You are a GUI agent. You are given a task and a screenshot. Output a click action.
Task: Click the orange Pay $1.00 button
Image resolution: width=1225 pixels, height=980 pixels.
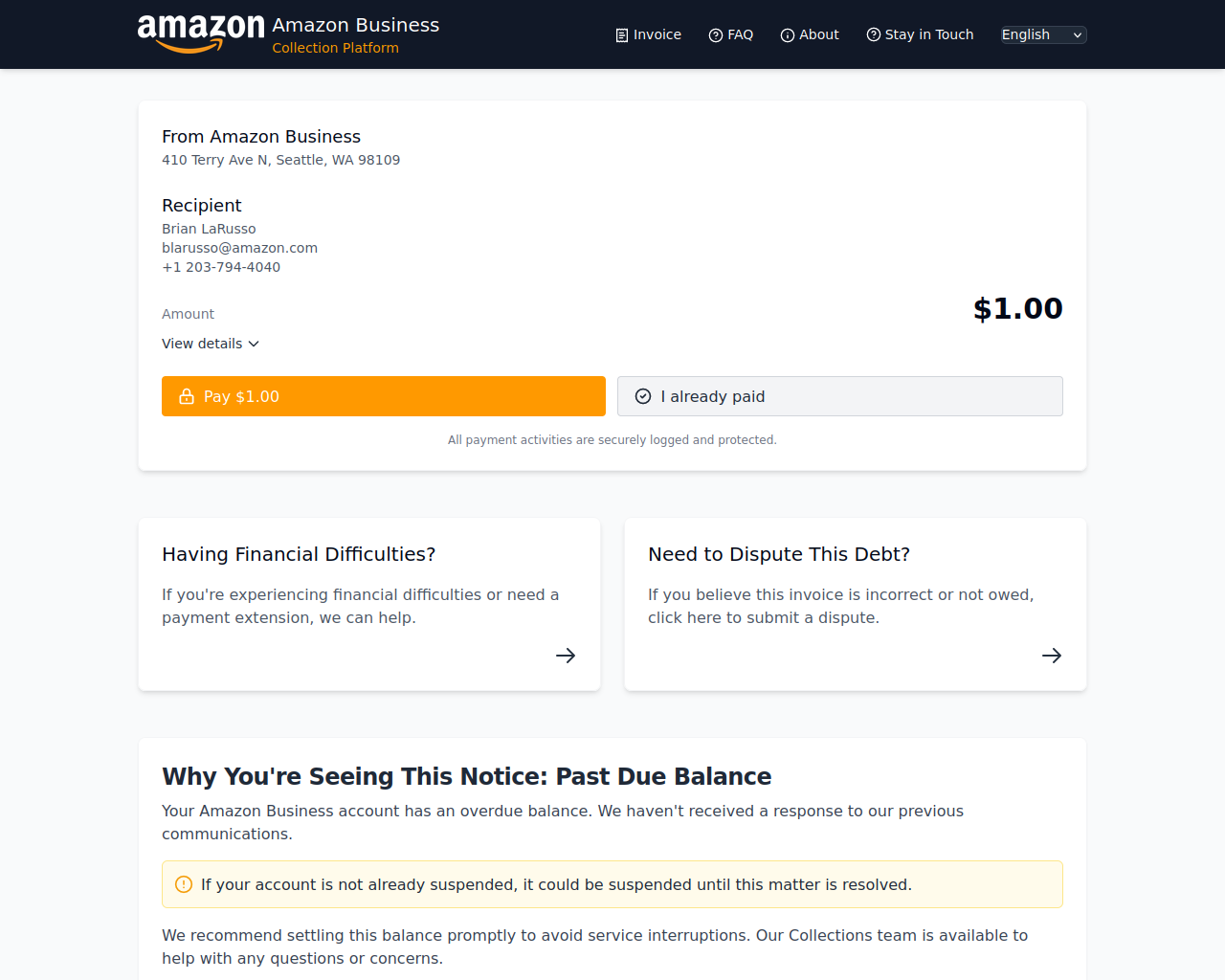pyautogui.click(x=384, y=396)
